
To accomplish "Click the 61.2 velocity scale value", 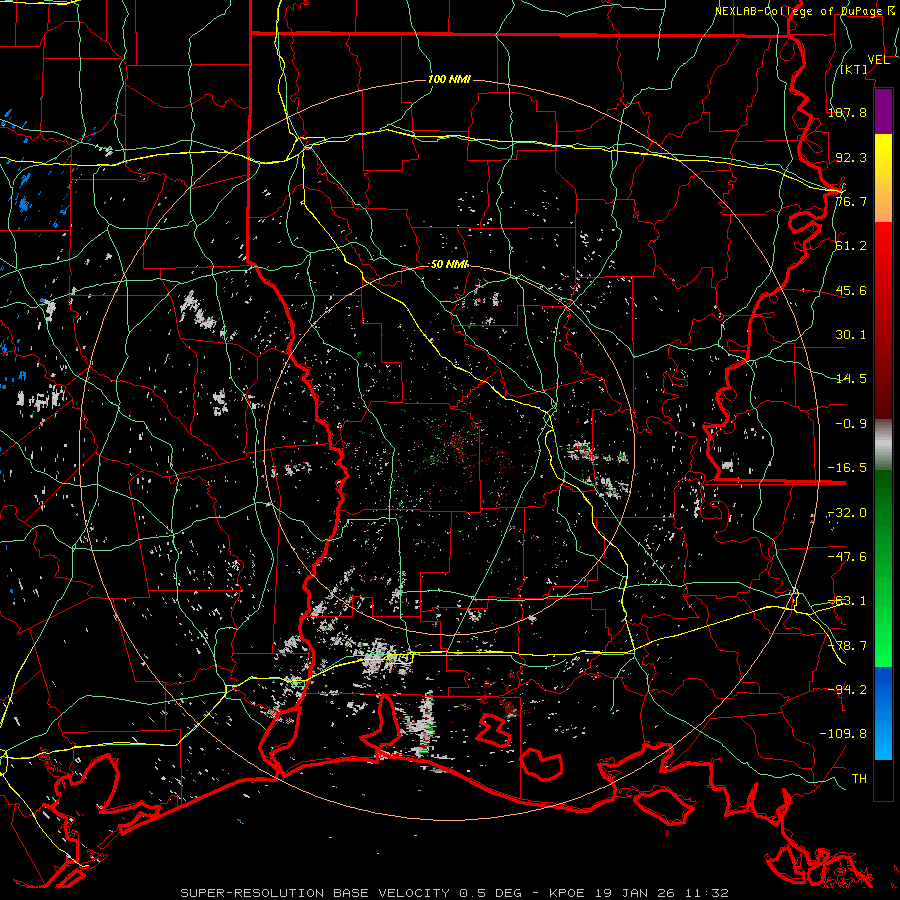I will [851, 246].
